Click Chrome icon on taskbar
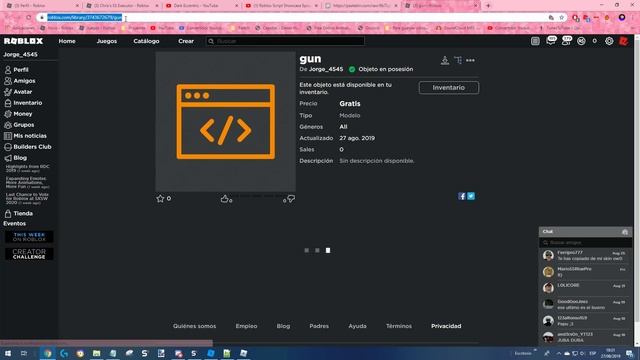Image resolution: width=640 pixels, height=360 pixels. [x=48, y=353]
